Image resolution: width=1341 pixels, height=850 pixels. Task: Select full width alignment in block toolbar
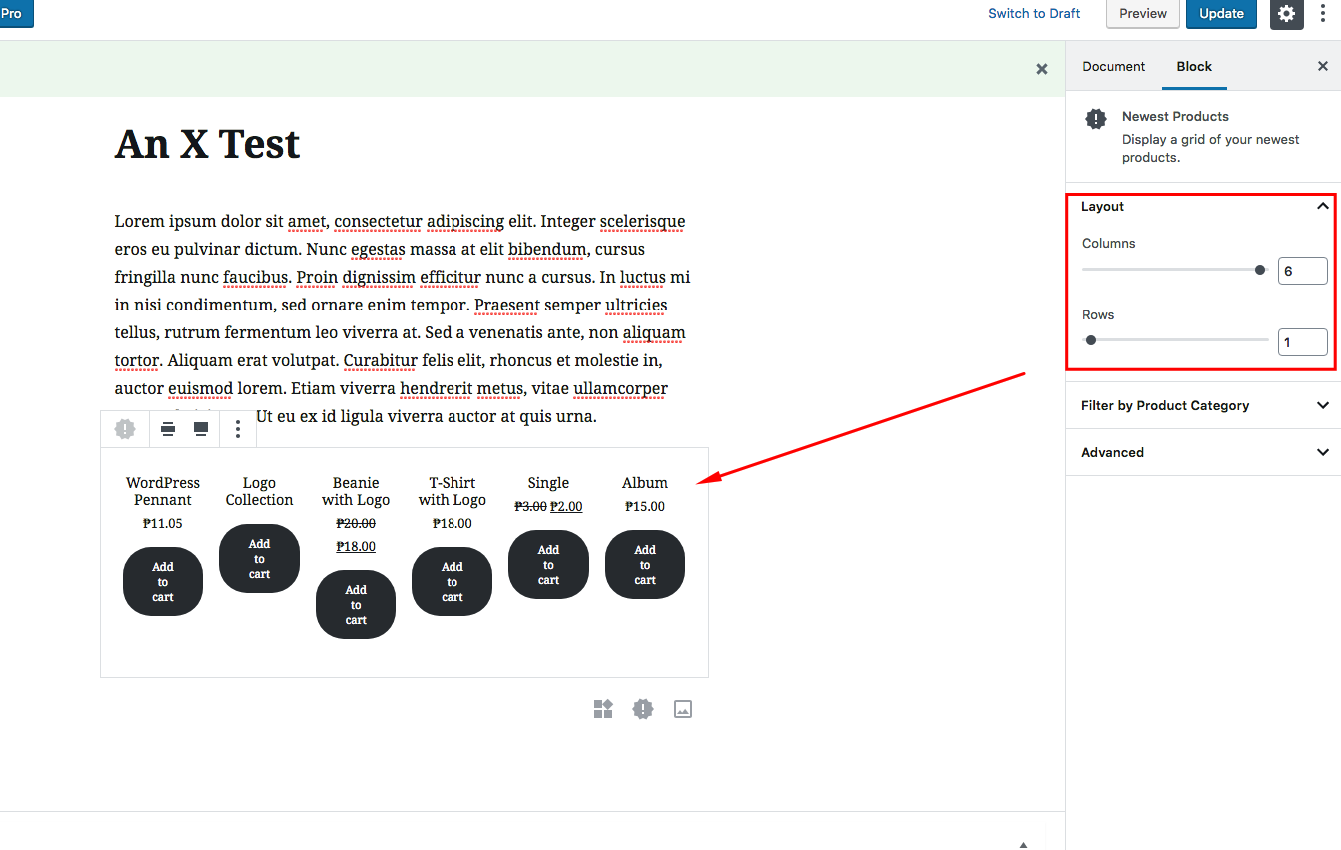point(201,429)
